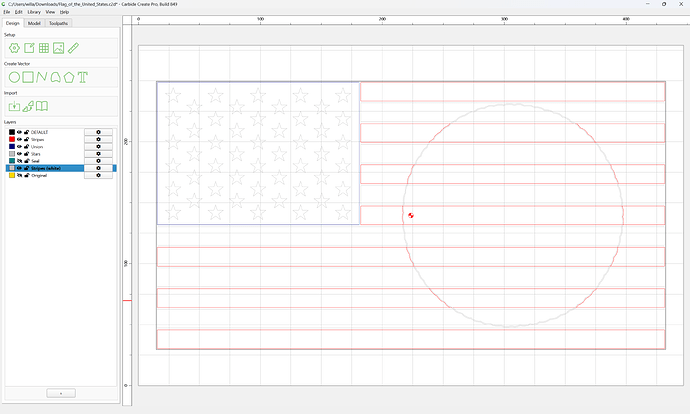Viewport: 690px width, 414px height.
Task: Select the DEFAULT layer name
Action: 39,132
